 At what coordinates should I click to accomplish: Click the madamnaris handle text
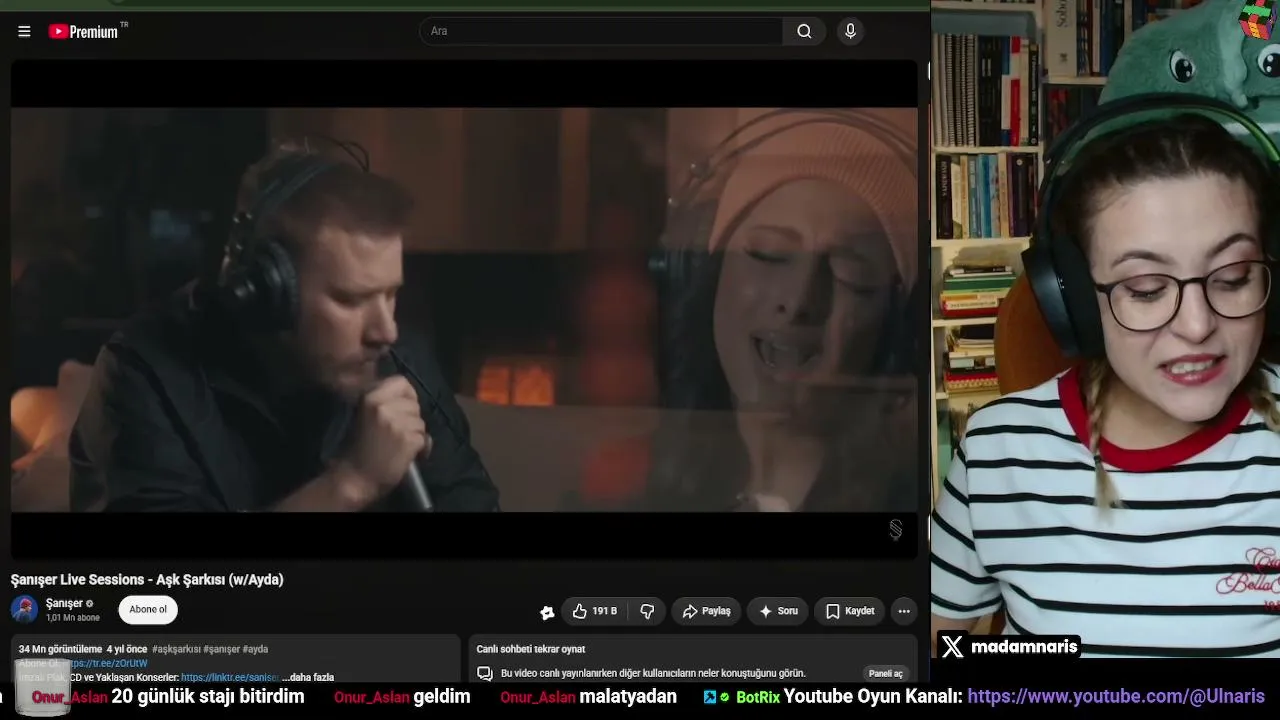pos(1024,647)
